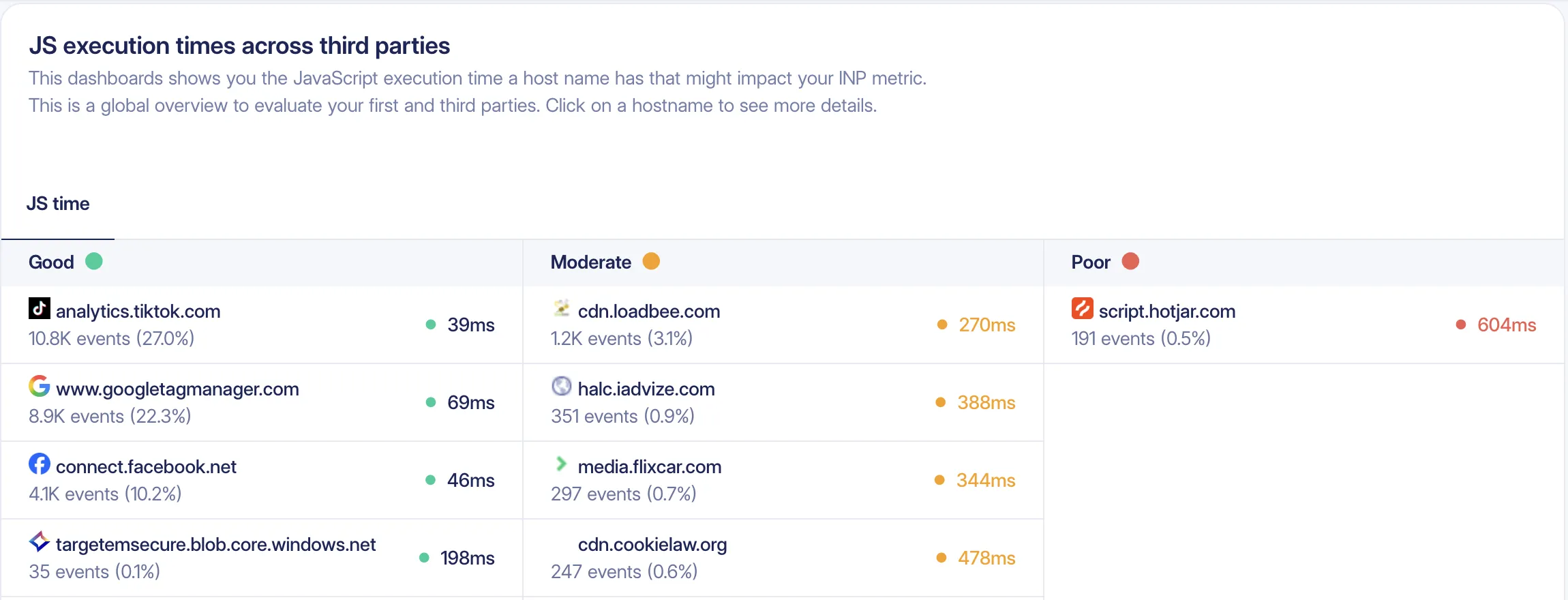Click the 604ms value for Hotjar

[1506, 325]
